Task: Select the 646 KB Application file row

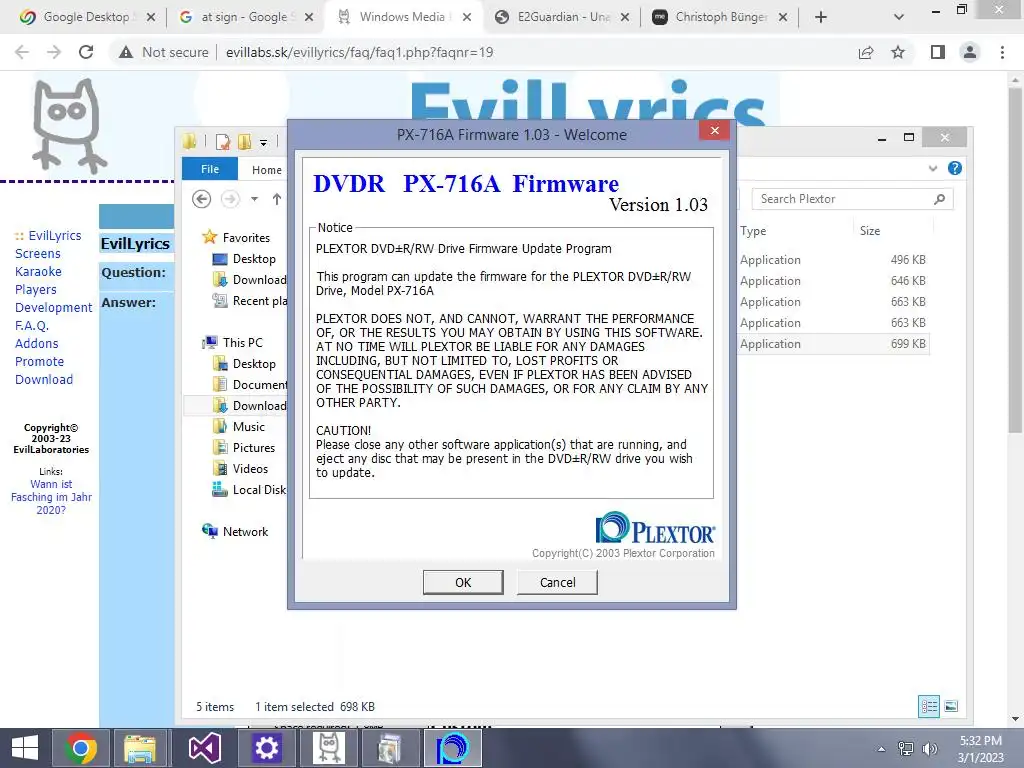Action: (833, 280)
